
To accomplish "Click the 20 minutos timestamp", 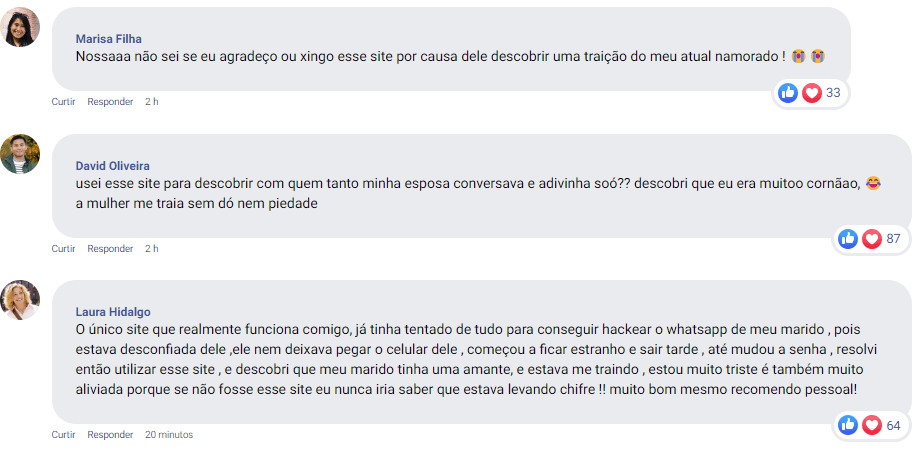I will [x=169, y=435].
